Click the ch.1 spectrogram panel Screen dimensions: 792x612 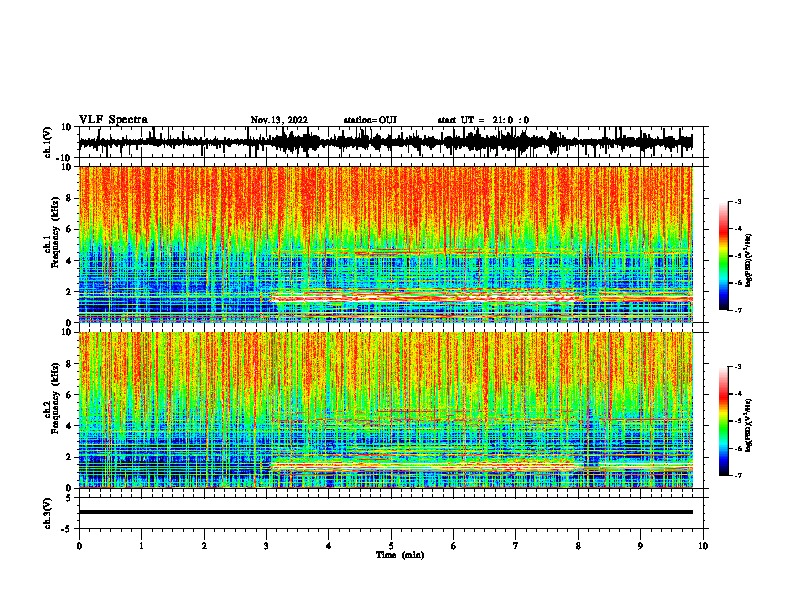tap(386, 244)
